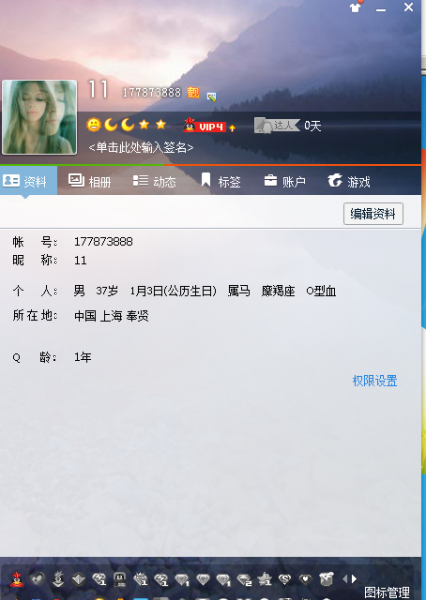Open the 权限设置 link

375,381
